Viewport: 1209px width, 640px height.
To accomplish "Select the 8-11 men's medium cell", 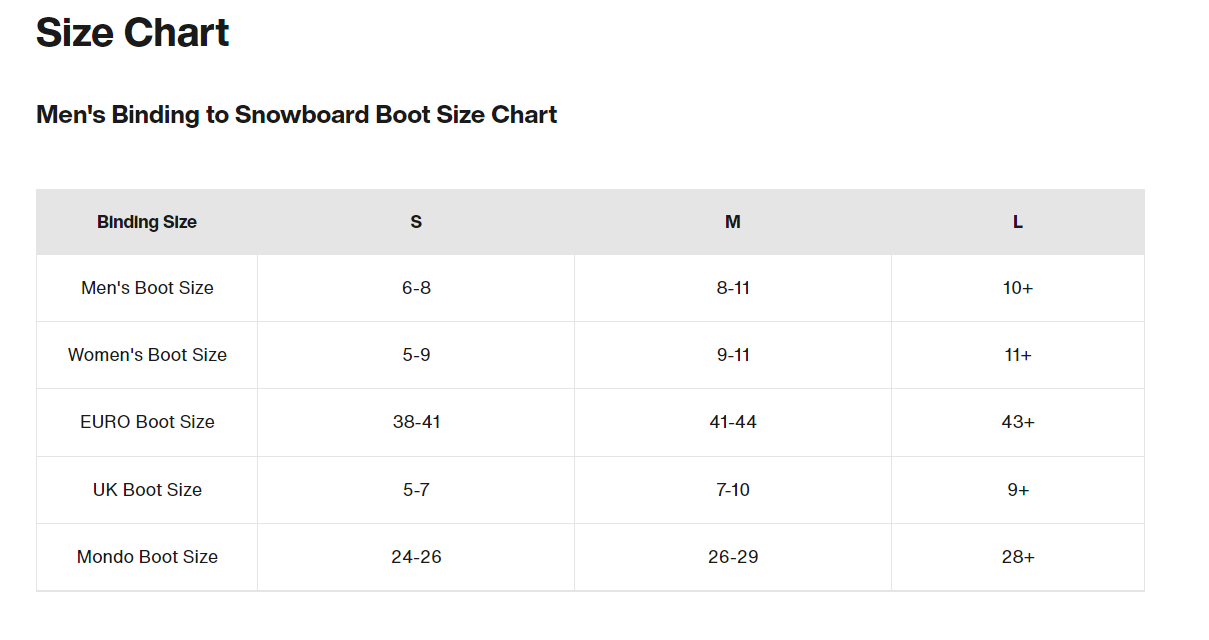I will [733, 288].
